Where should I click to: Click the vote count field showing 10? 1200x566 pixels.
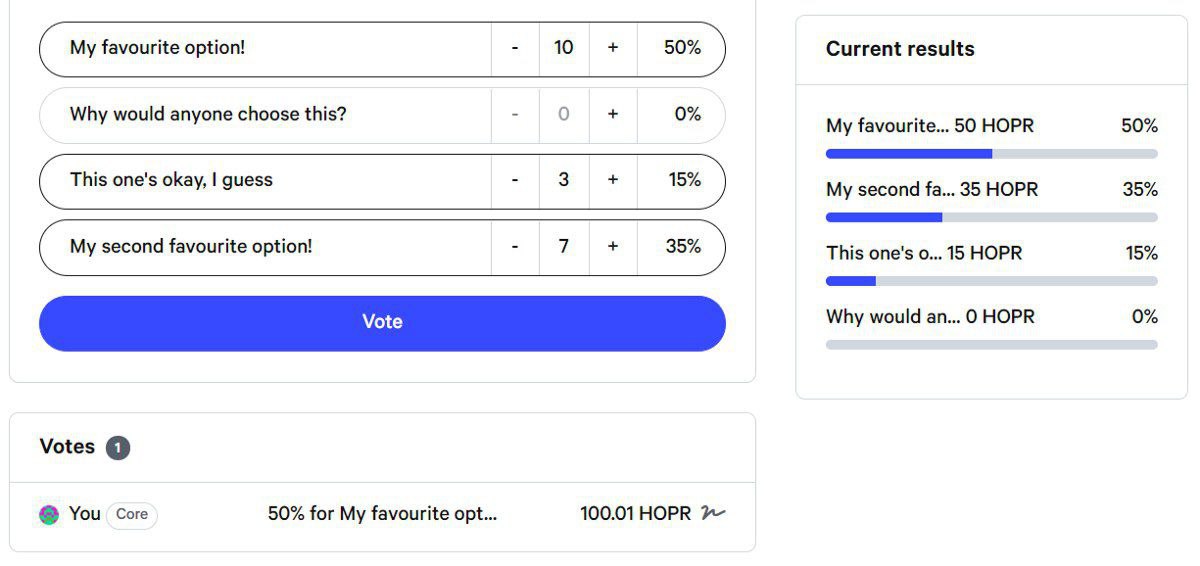[x=564, y=48]
